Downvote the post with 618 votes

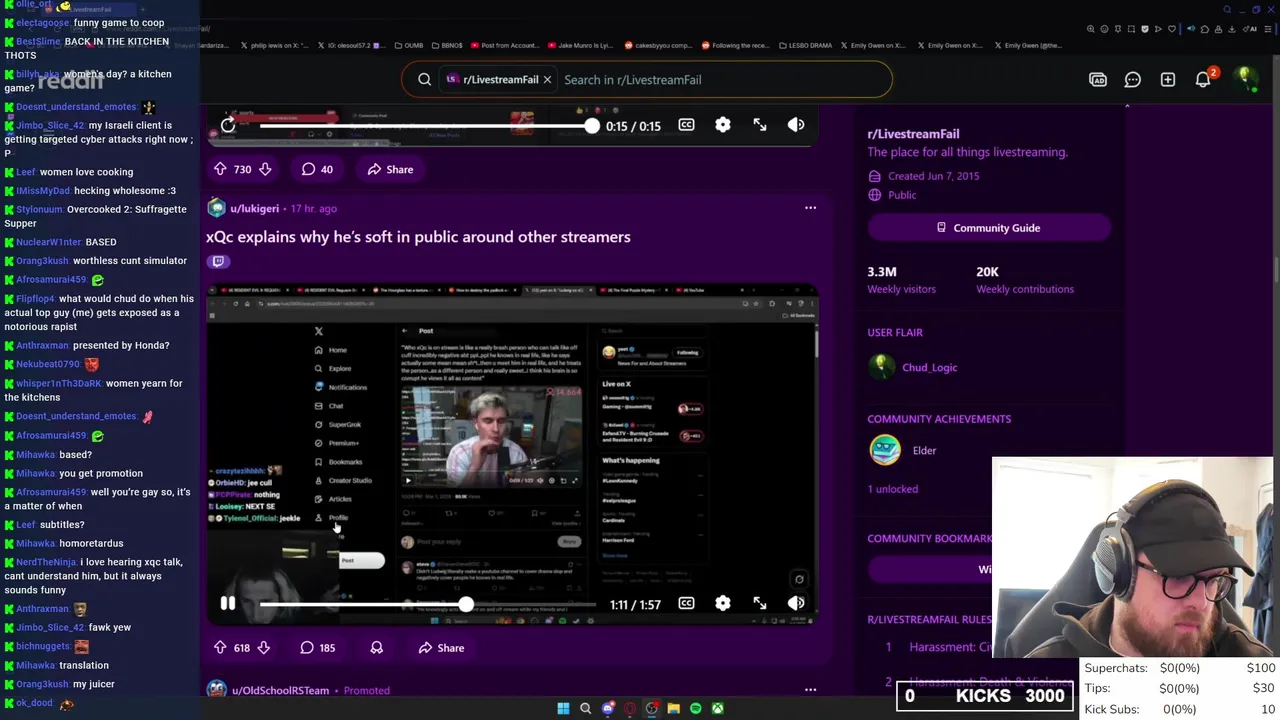[264, 647]
